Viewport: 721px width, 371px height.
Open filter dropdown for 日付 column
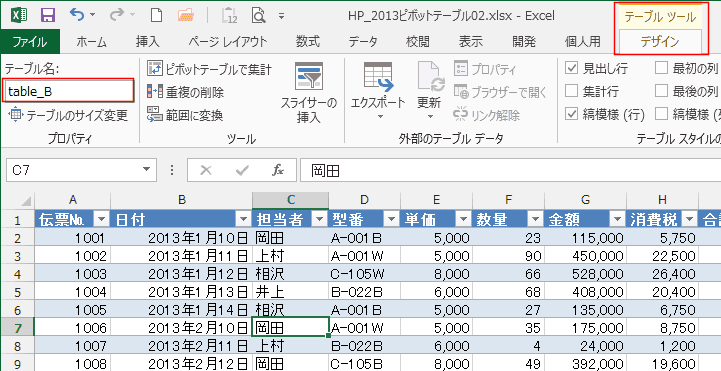(x=244, y=220)
